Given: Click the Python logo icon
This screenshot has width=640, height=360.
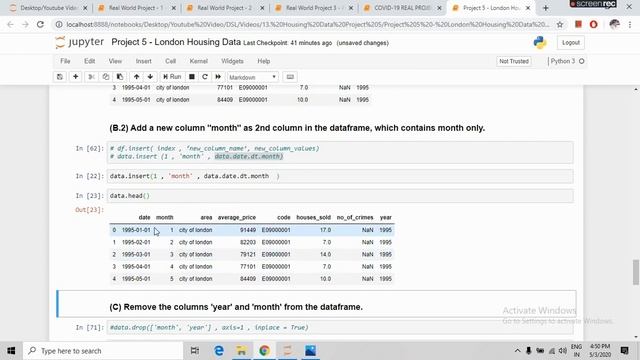Looking at the screenshot, I should (x=540, y=42).
